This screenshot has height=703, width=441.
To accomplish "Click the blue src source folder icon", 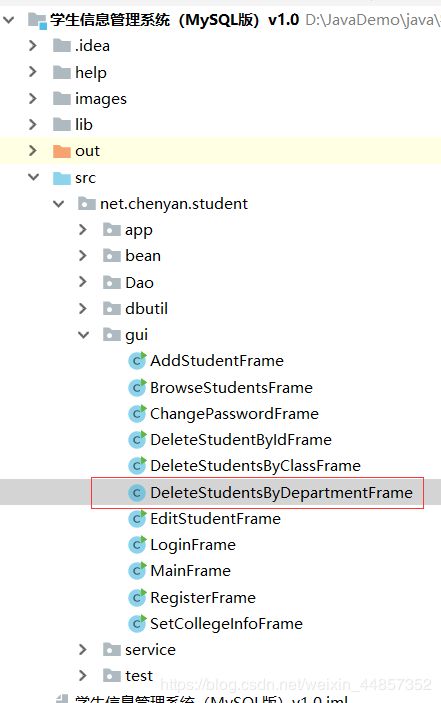I will pyautogui.click(x=62, y=178).
